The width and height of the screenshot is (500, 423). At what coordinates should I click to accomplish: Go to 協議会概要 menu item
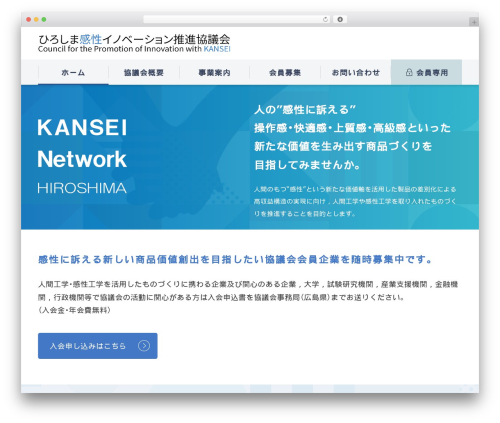coord(144,72)
